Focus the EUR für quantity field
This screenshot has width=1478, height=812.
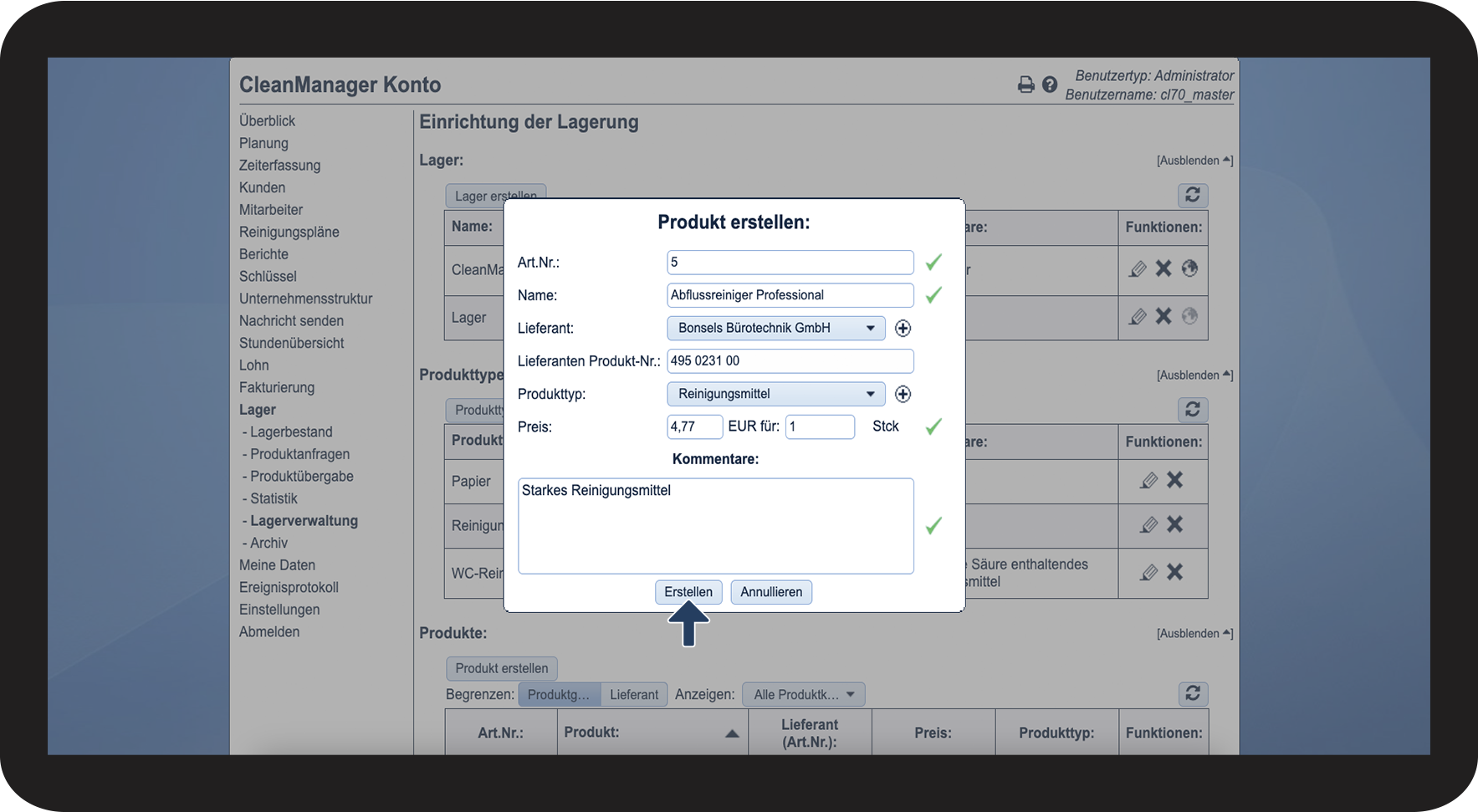(821, 426)
